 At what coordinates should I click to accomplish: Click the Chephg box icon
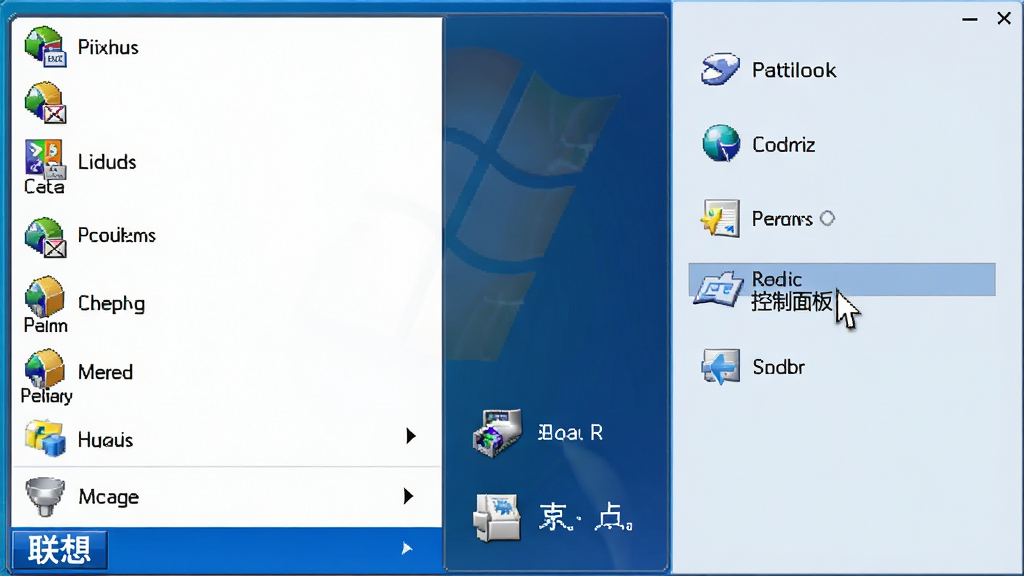44,297
